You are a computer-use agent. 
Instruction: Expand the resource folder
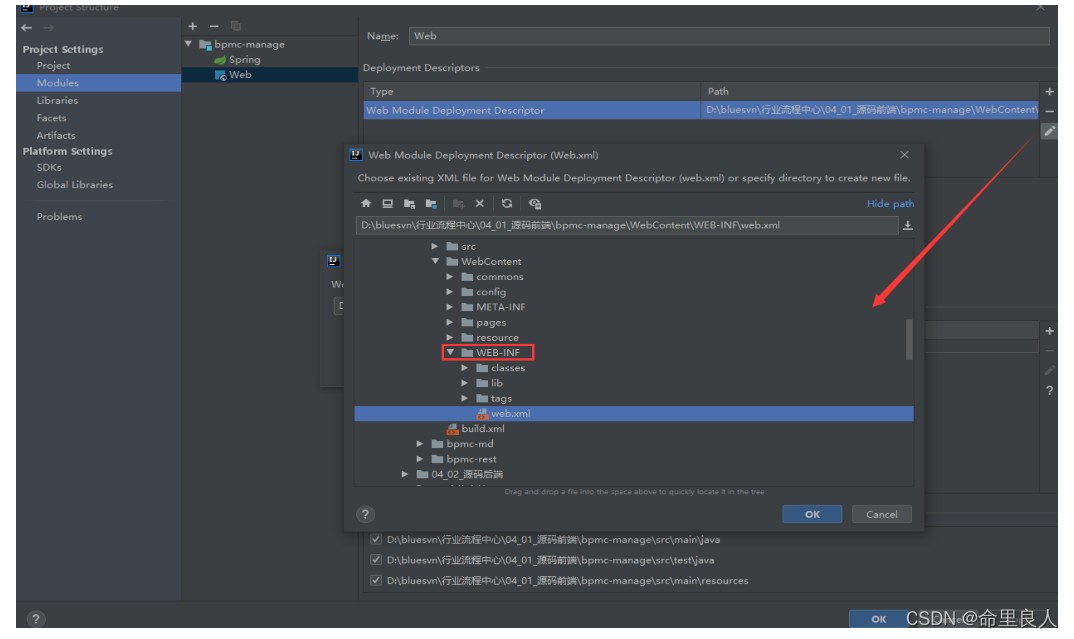click(x=449, y=337)
